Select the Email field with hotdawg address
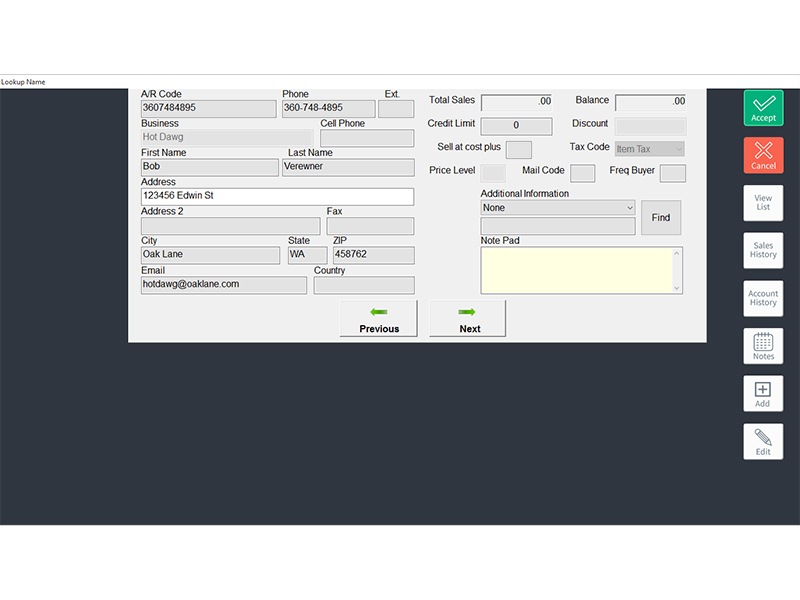The image size is (800, 600). pos(223,285)
